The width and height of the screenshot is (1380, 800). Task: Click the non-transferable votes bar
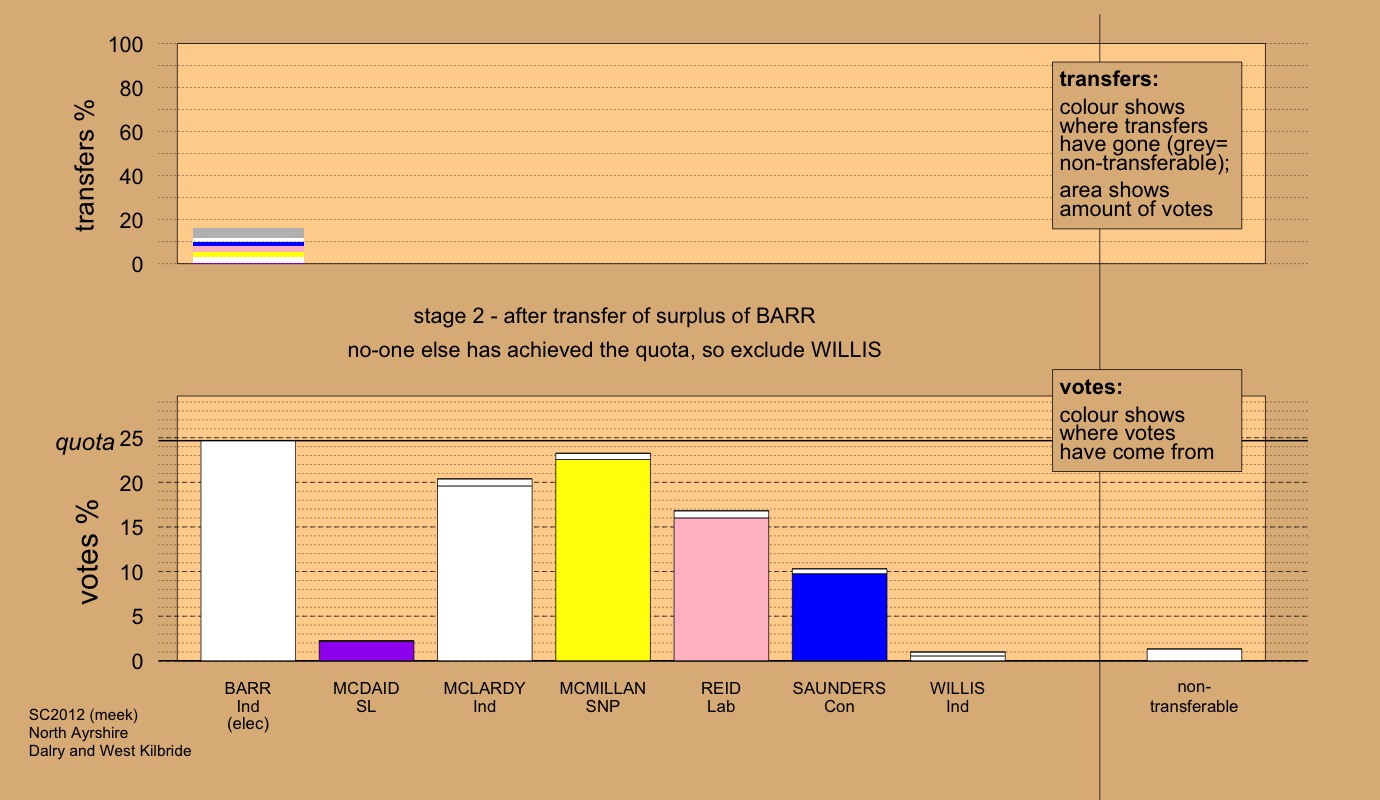click(1194, 654)
